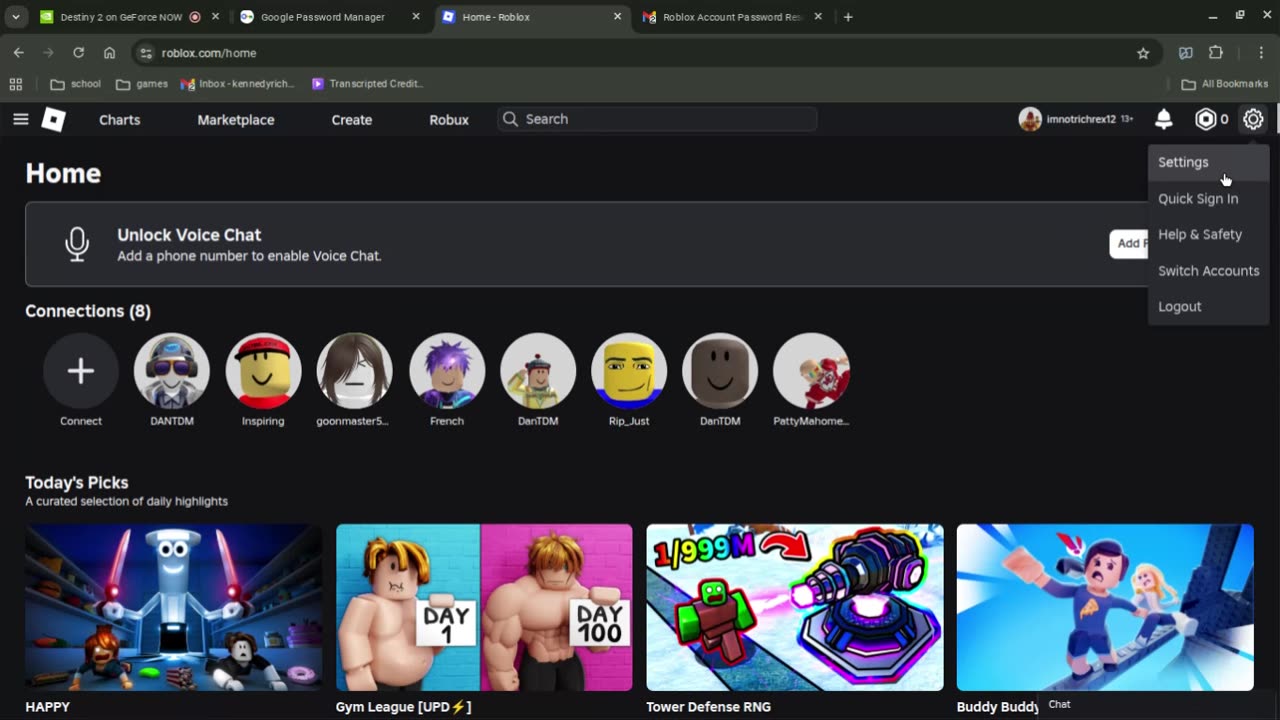Click the plus Connect button
Screen dimensions: 1280x720
[x=81, y=371]
